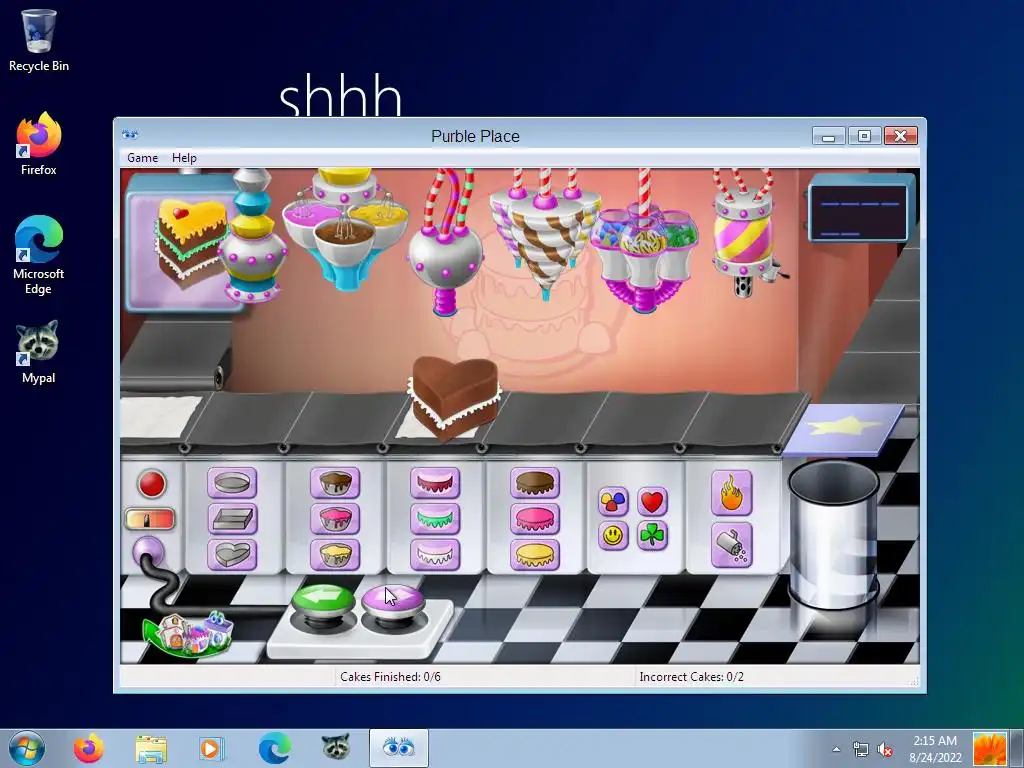Image resolution: width=1024 pixels, height=768 pixels.
Task: Activate the flame candle button
Action: 731,494
